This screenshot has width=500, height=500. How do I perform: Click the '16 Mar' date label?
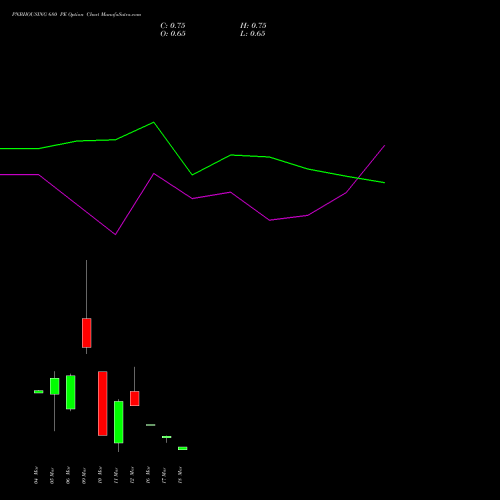click(x=148, y=475)
